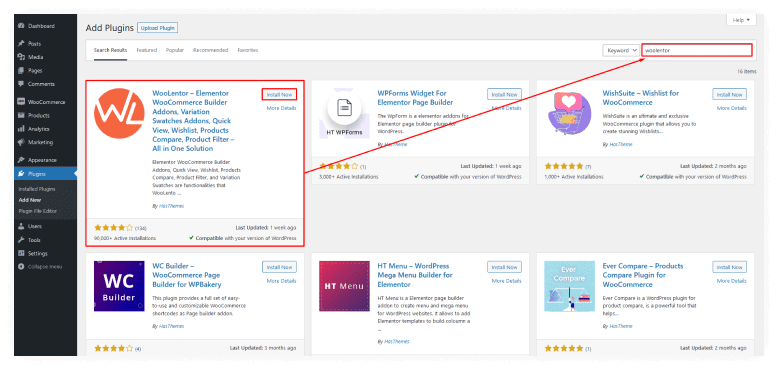Click the HT Menu plugin logo

click(344, 286)
